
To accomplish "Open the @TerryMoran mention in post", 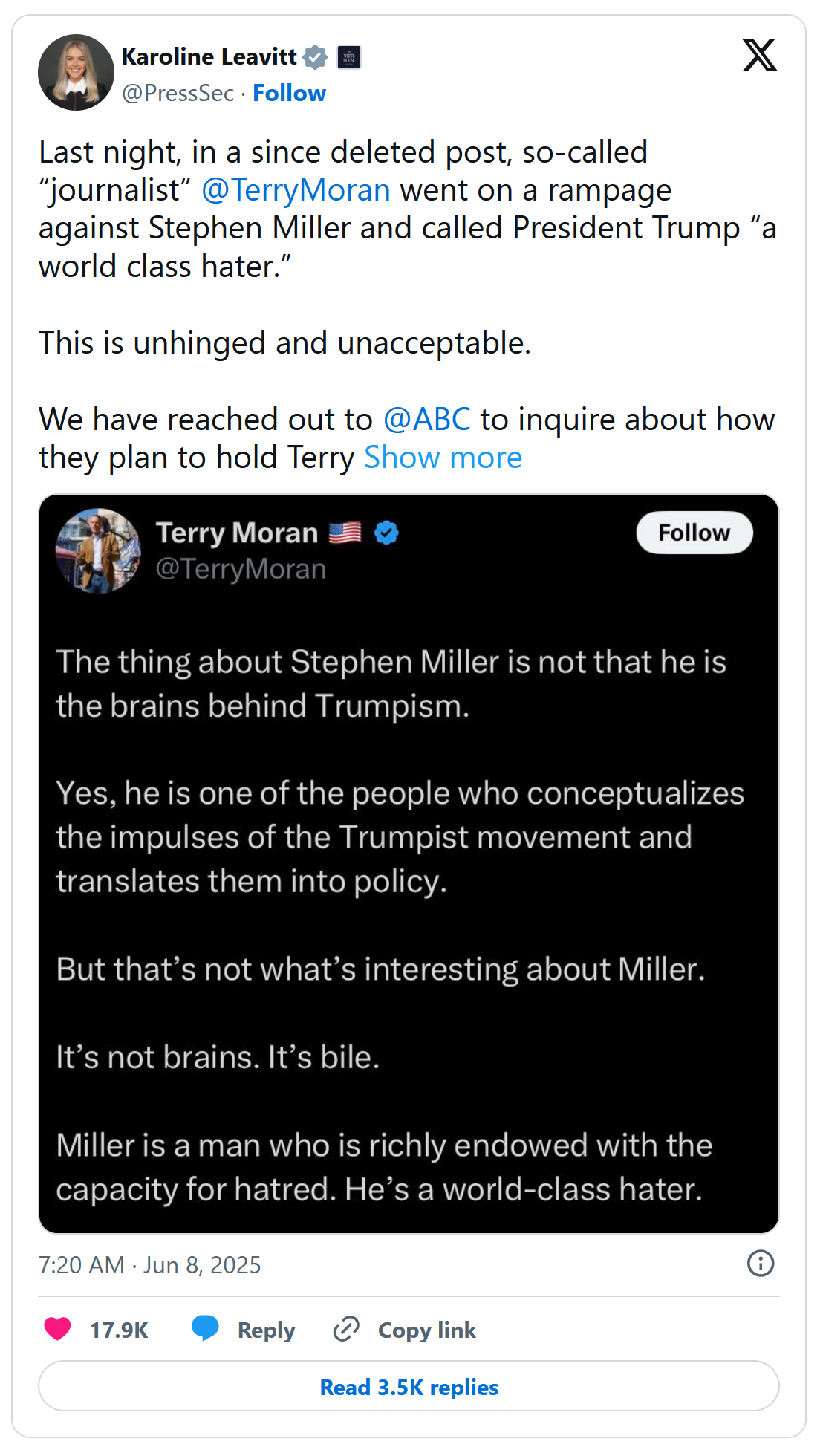I will [296, 190].
